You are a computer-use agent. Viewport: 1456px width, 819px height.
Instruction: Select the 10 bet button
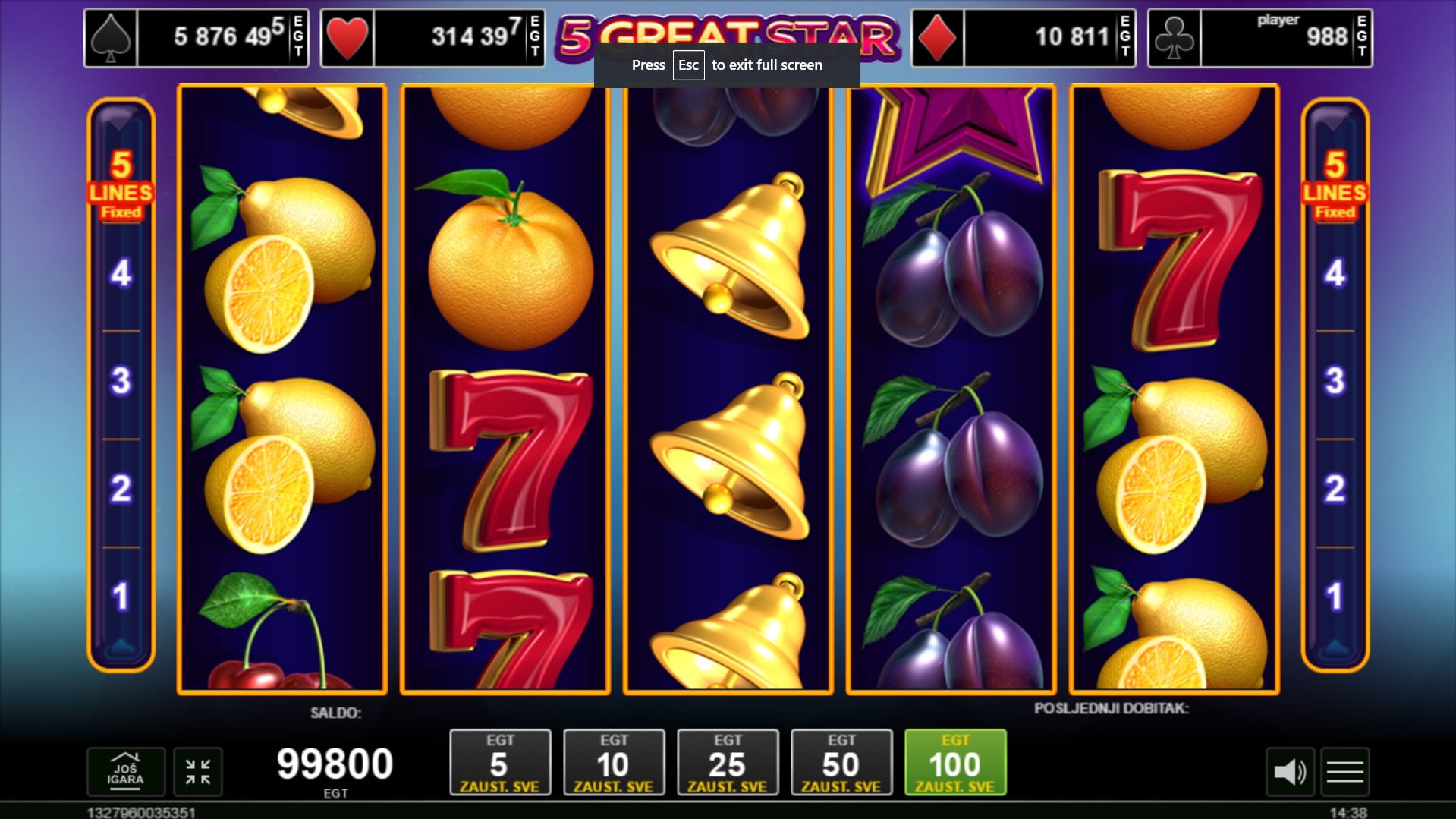pyautogui.click(x=614, y=762)
